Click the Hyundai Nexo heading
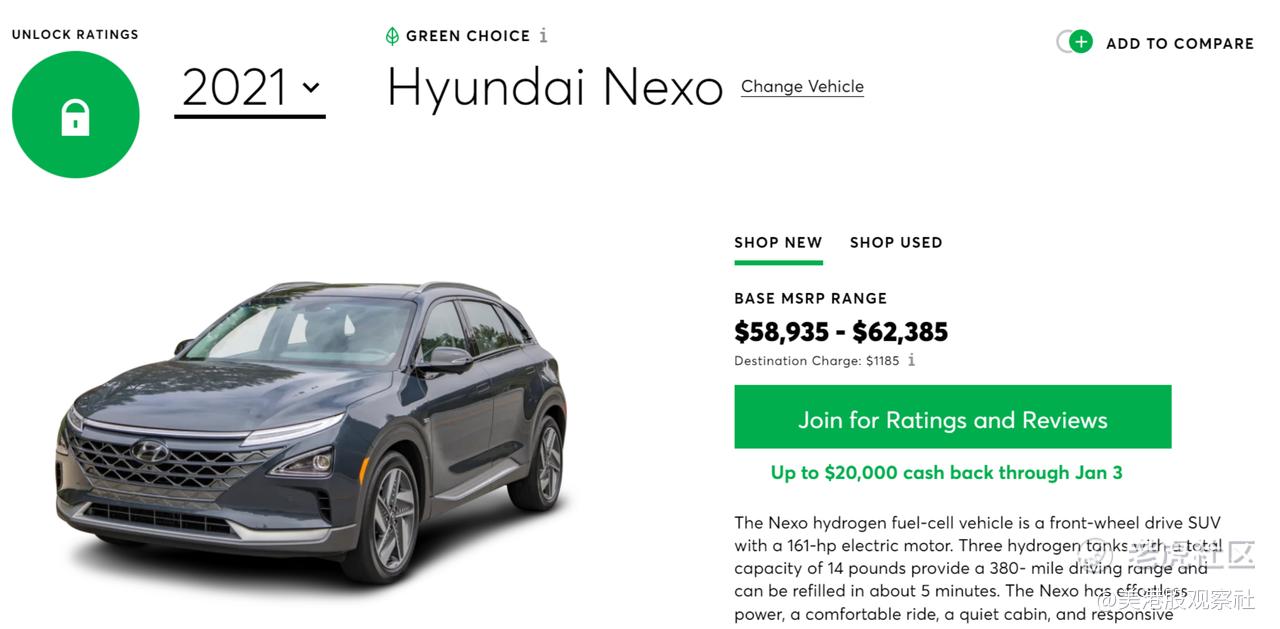 [555, 88]
